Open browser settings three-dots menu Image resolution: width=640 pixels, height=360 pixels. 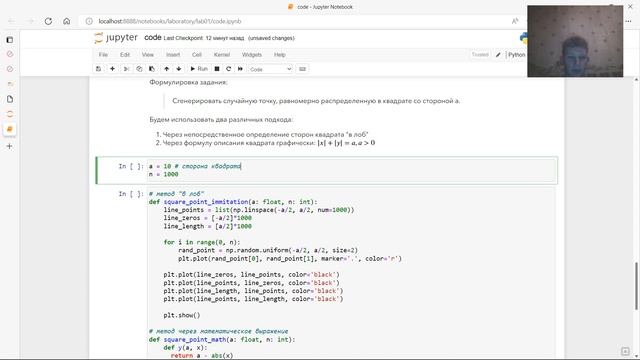click(x=628, y=21)
